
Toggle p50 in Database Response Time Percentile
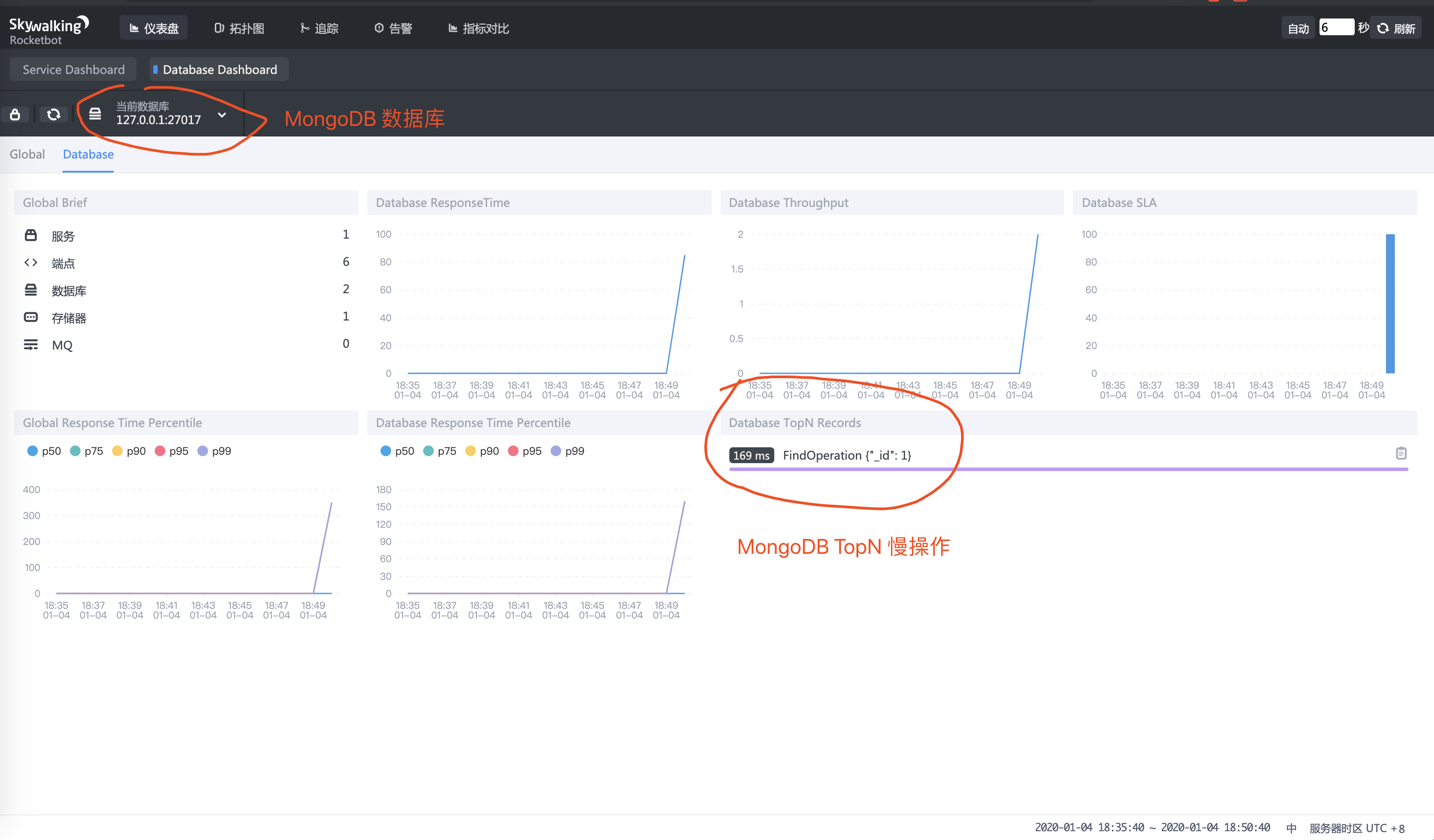(x=397, y=451)
